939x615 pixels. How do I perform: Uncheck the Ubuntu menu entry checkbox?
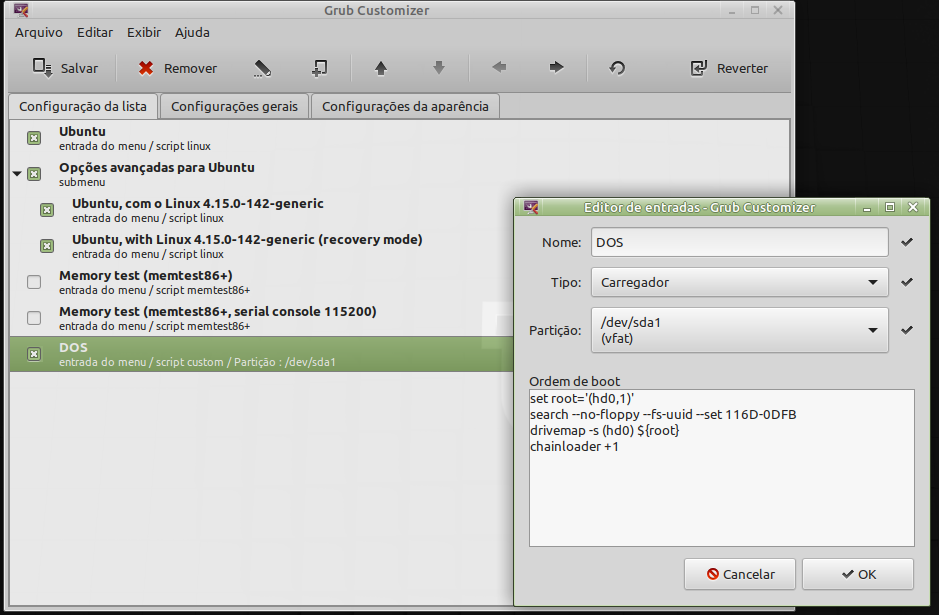tap(34, 138)
